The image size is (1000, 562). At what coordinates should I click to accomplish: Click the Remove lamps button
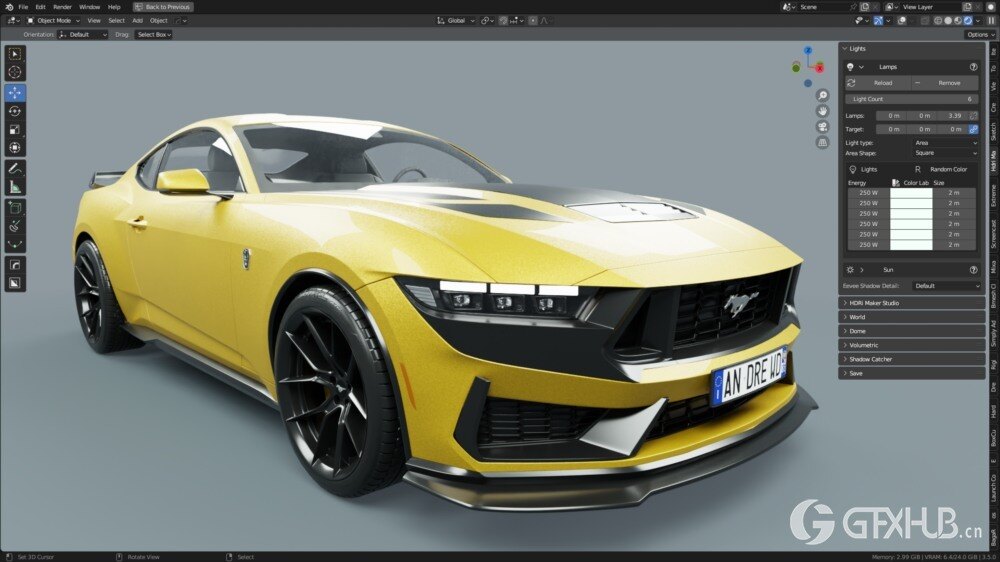pos(945,83)
